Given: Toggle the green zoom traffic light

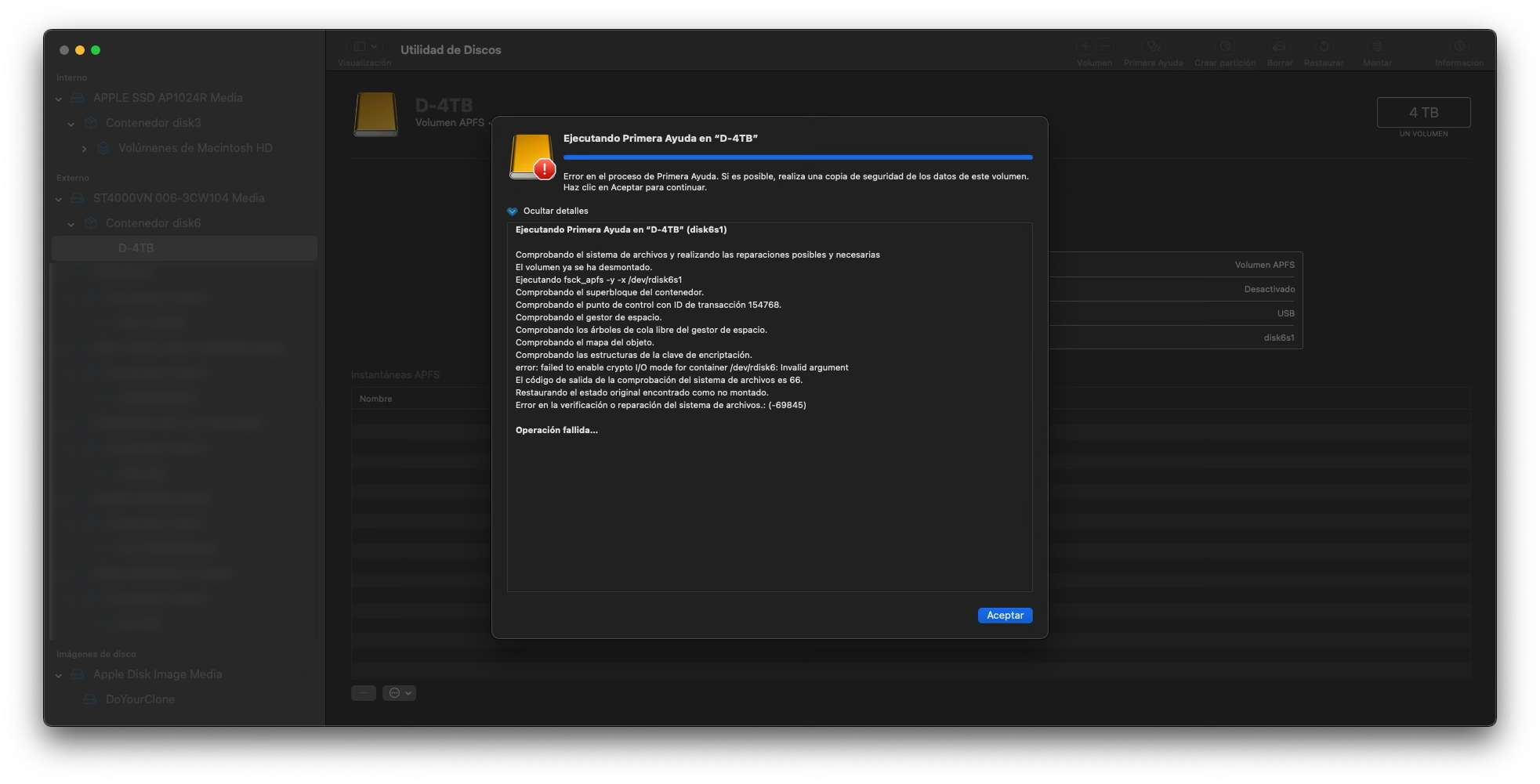Looking at the screenshot, I should (x=96, y=49).
